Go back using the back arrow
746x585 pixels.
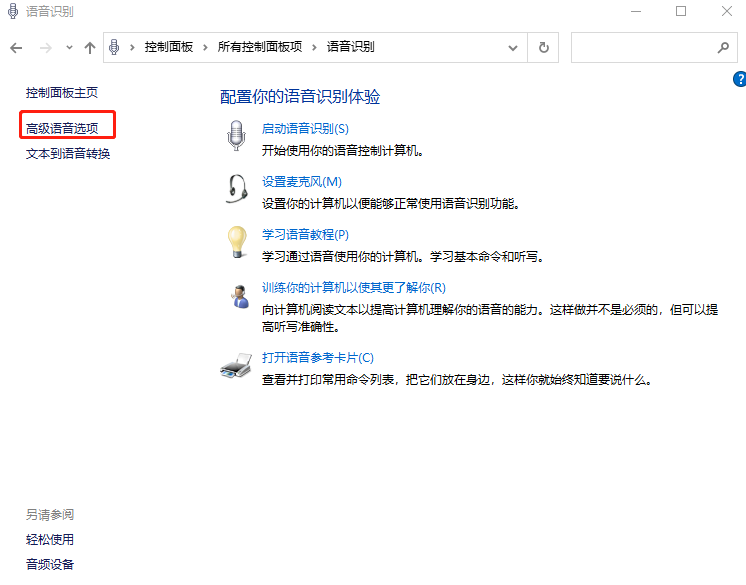pos(16,47)
